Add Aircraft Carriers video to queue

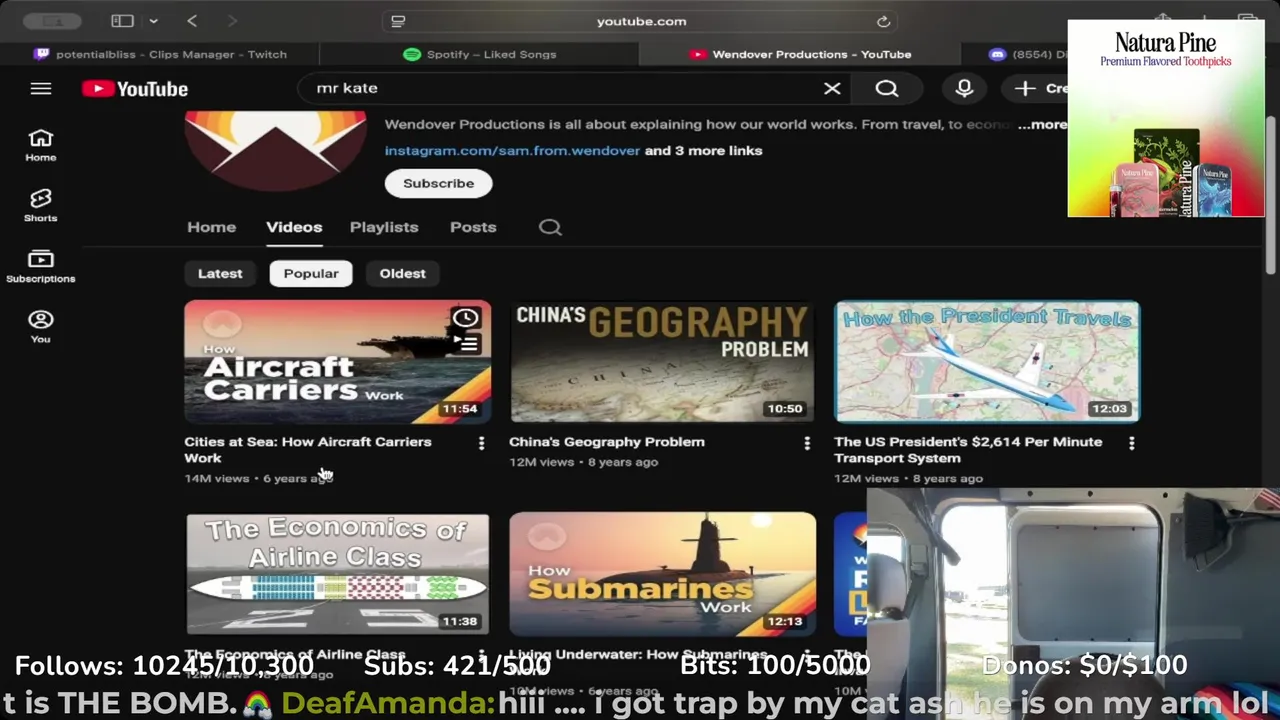468,344
